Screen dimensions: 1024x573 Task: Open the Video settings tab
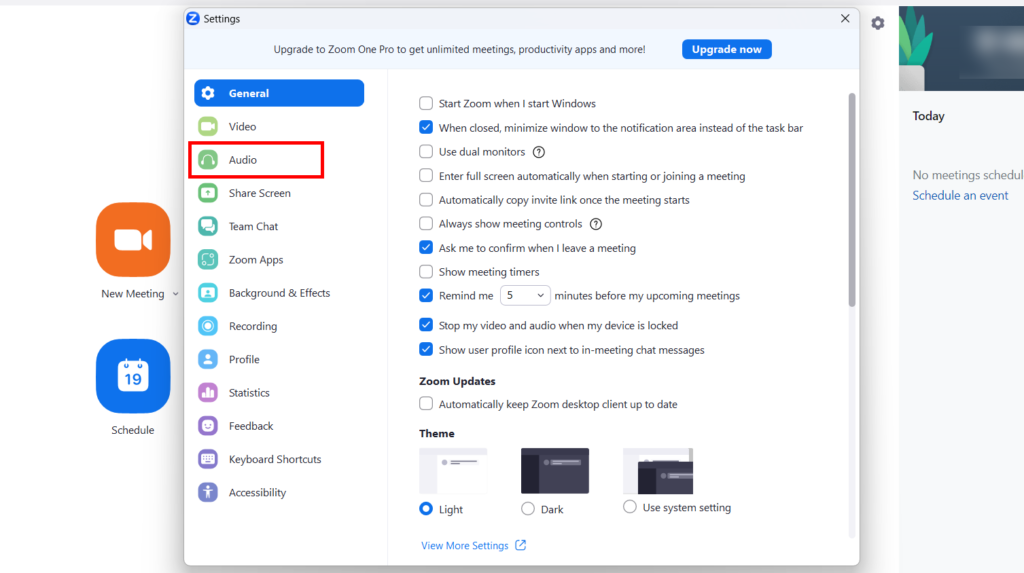point(279,126)
